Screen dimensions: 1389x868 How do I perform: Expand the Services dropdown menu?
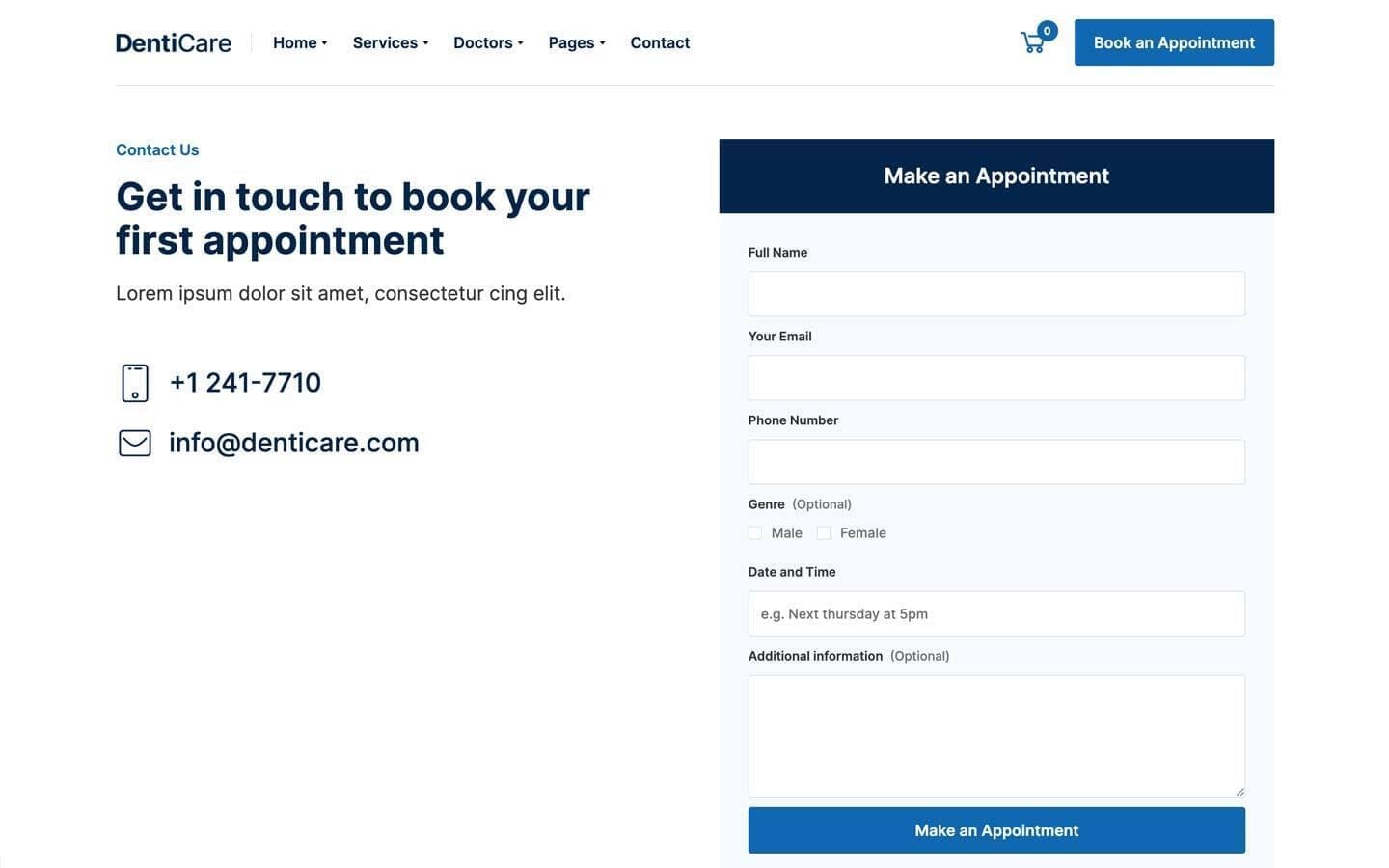(391, 42)
